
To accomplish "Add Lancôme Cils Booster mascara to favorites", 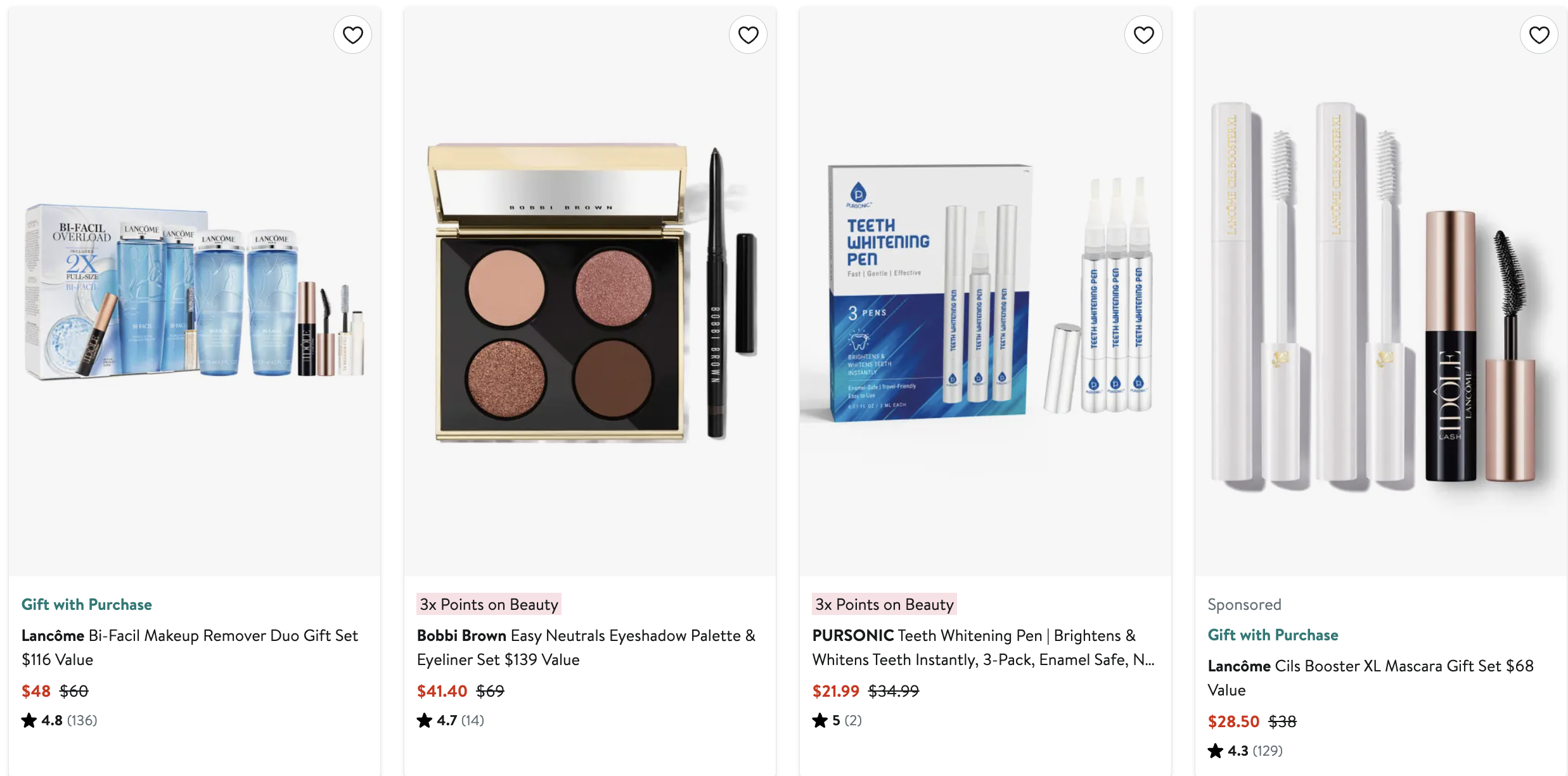I will point(1539,35).
